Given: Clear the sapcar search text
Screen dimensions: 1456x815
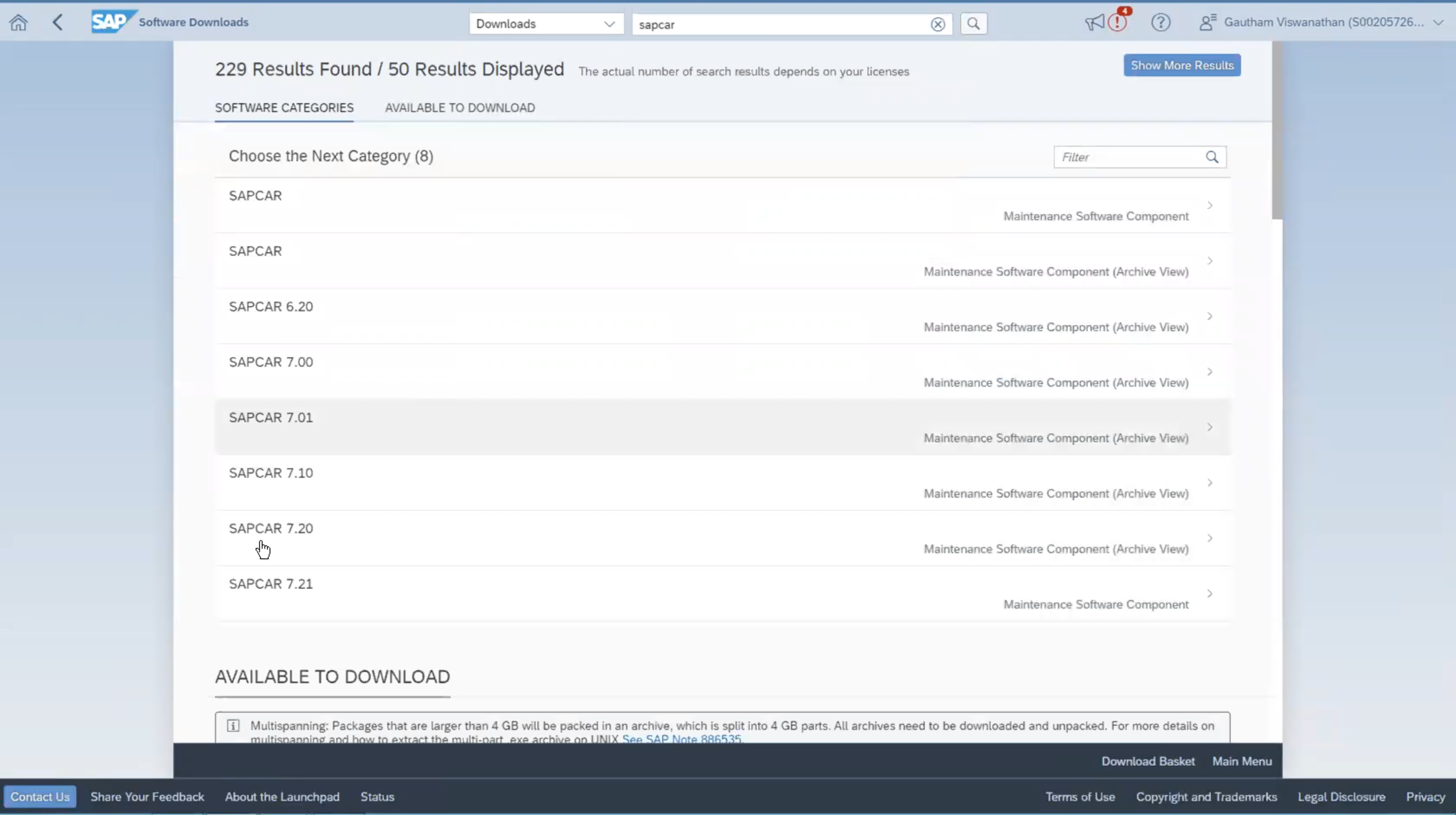Looking at the screenshot, I should pyautogui.click(x=937, y=24).
